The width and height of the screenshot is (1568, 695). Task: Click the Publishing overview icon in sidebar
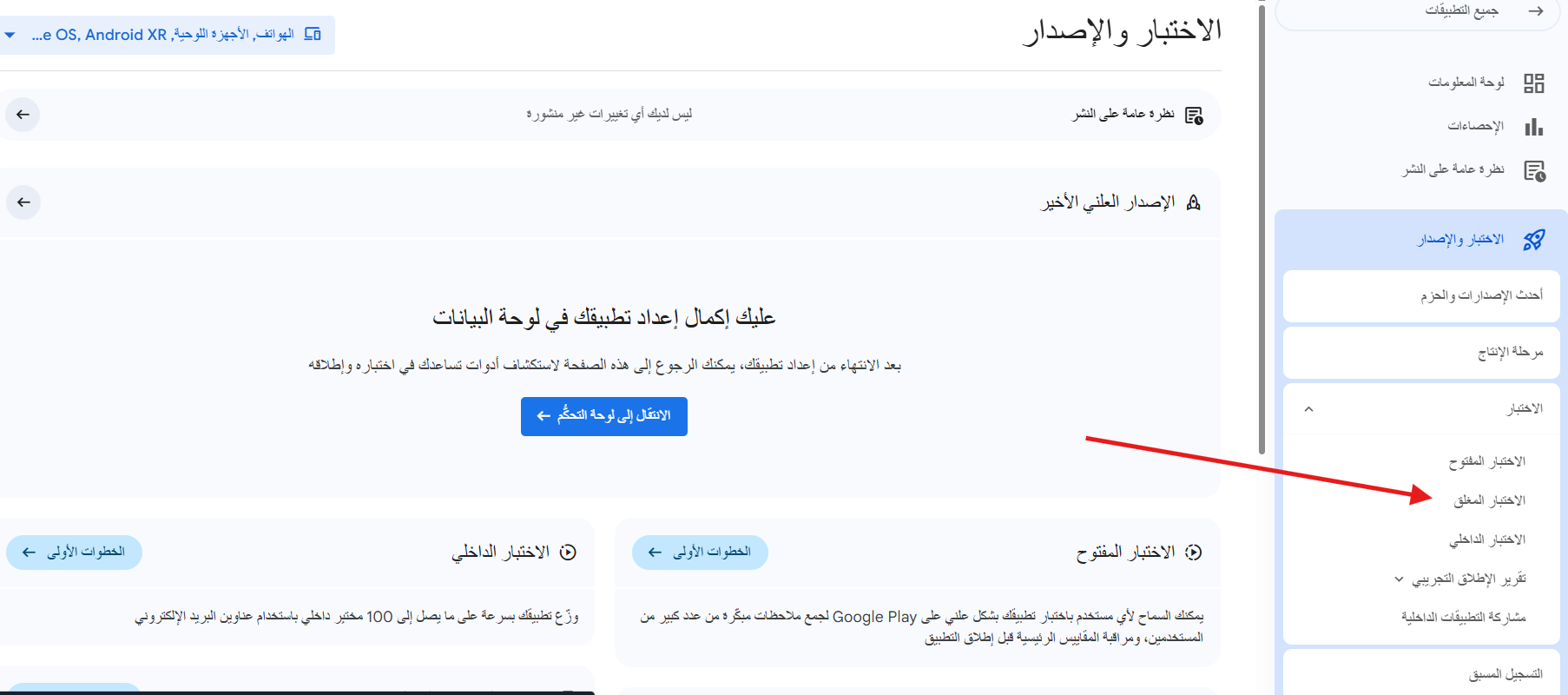1533,170
